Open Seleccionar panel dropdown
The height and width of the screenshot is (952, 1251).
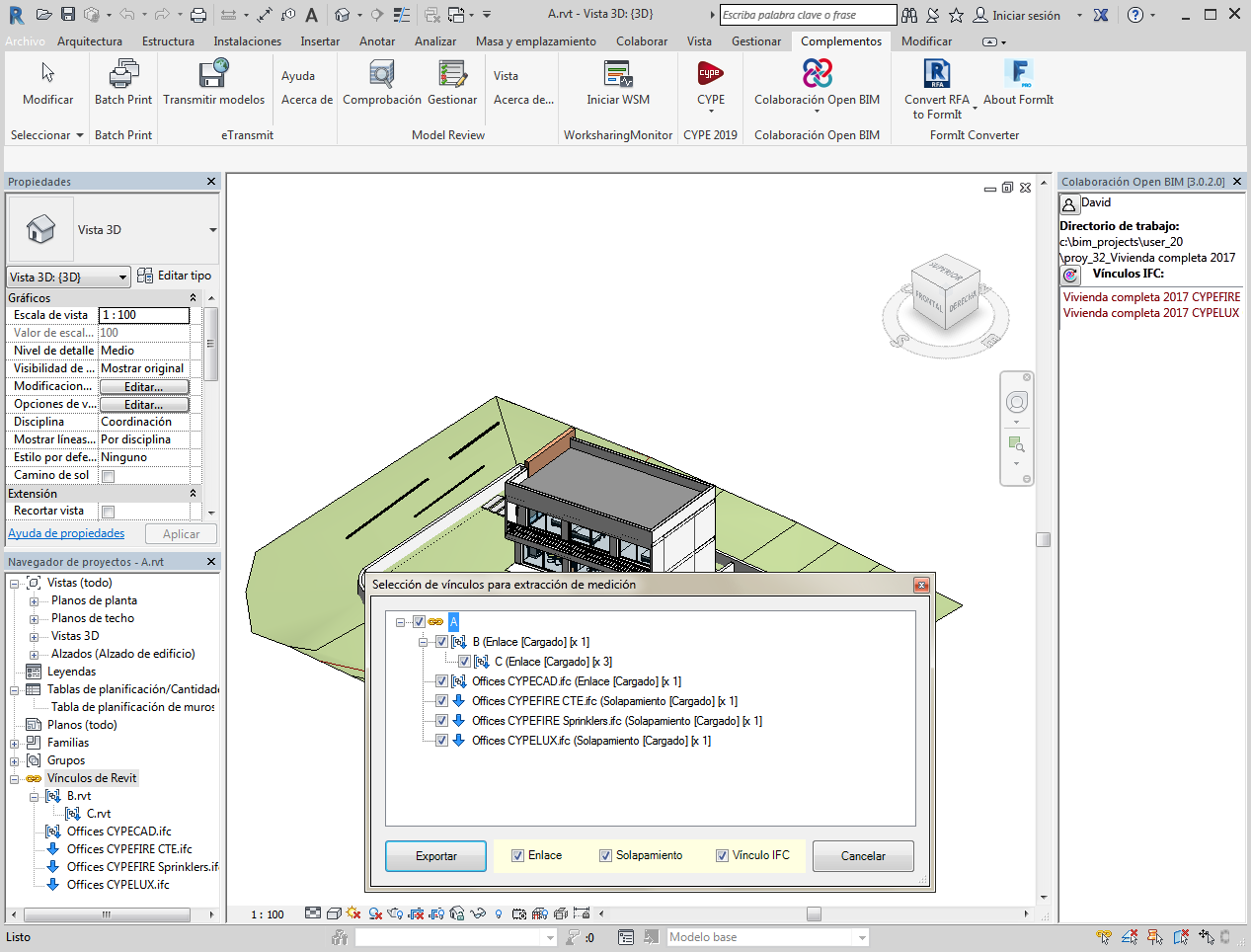point(46,135)
